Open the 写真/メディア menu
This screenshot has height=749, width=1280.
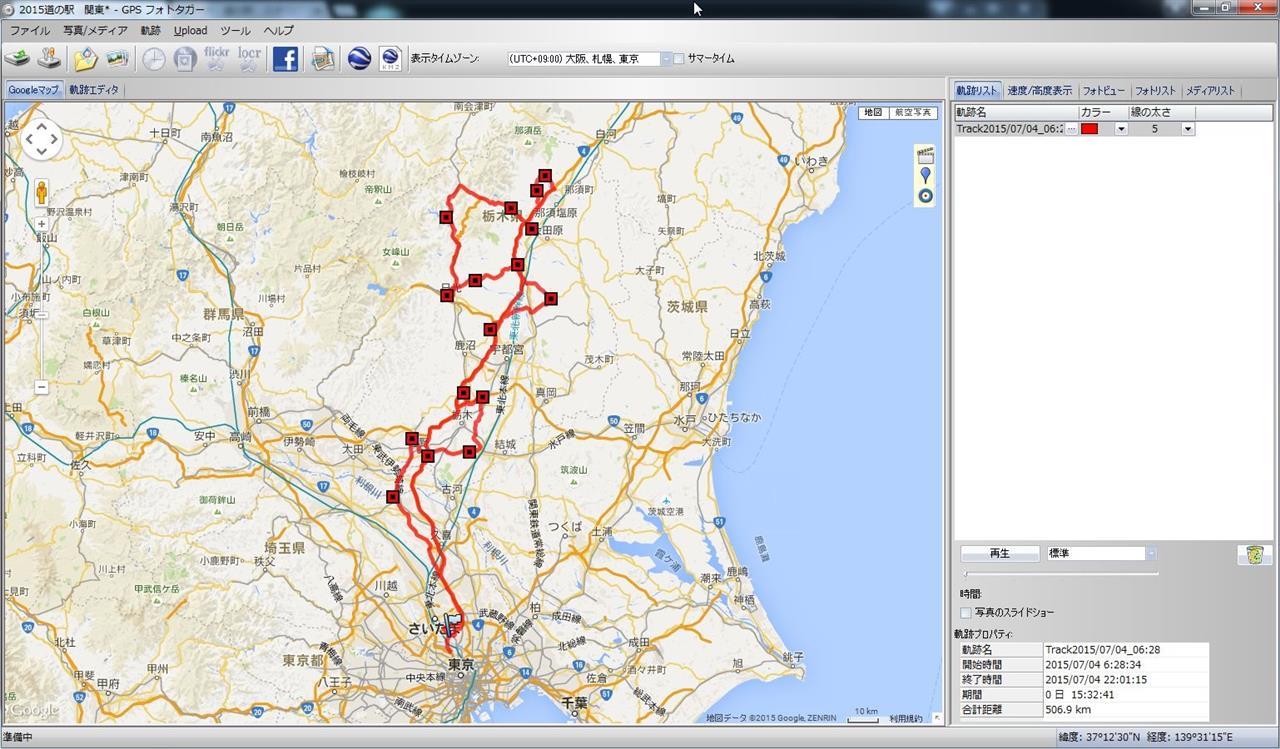tap(95, 31)
